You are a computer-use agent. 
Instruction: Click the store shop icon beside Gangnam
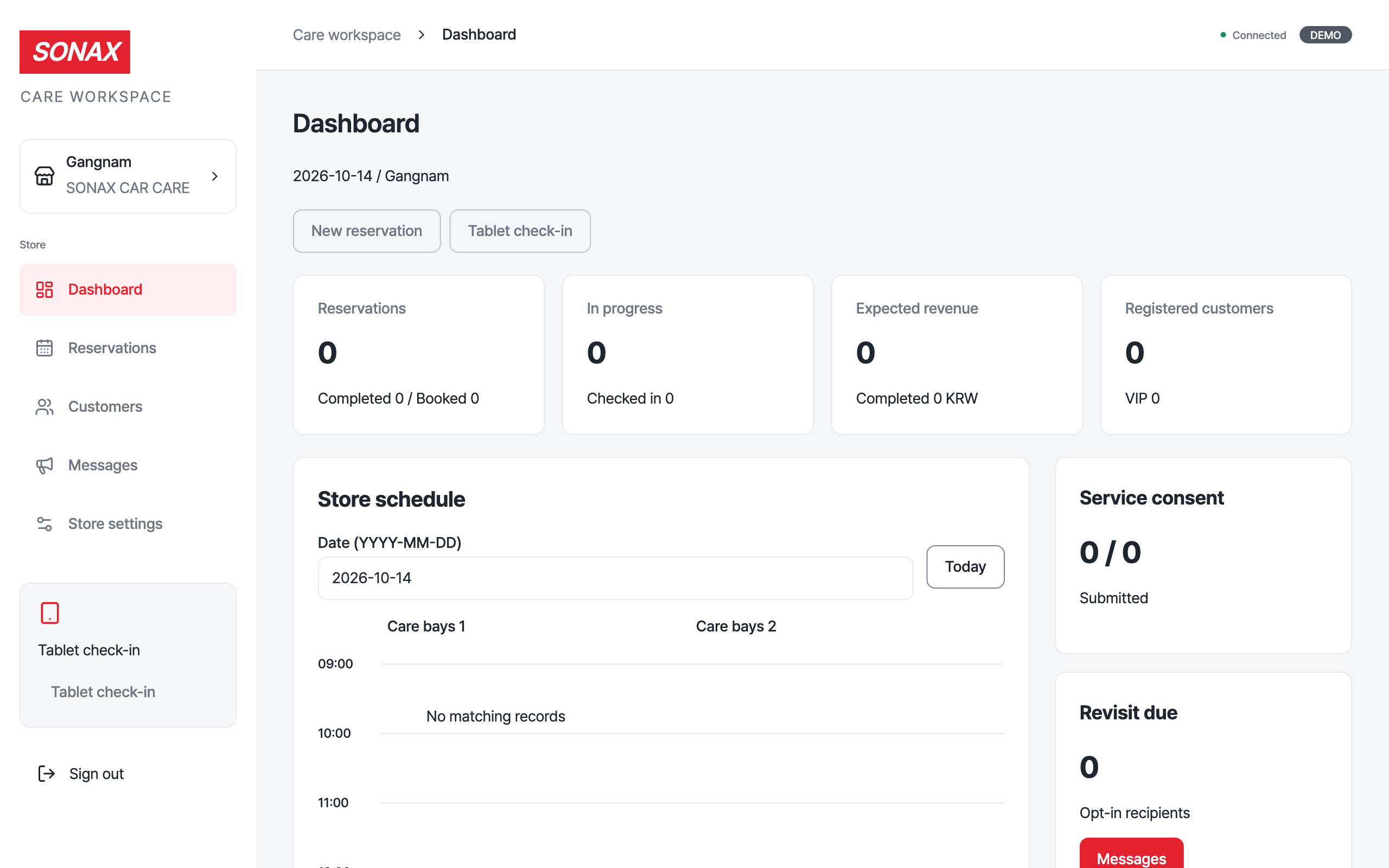[x=44, y=176]
